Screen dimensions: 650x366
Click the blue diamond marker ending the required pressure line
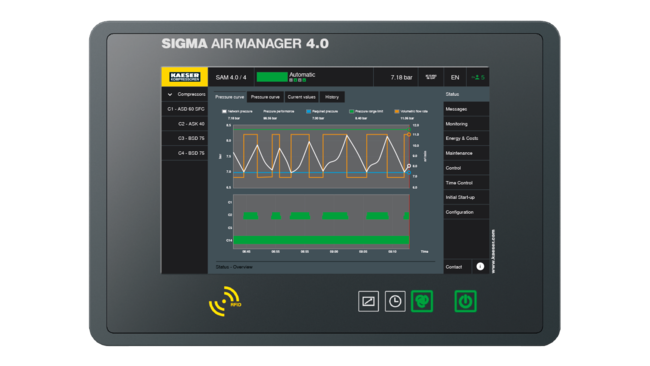click(409, 172)
